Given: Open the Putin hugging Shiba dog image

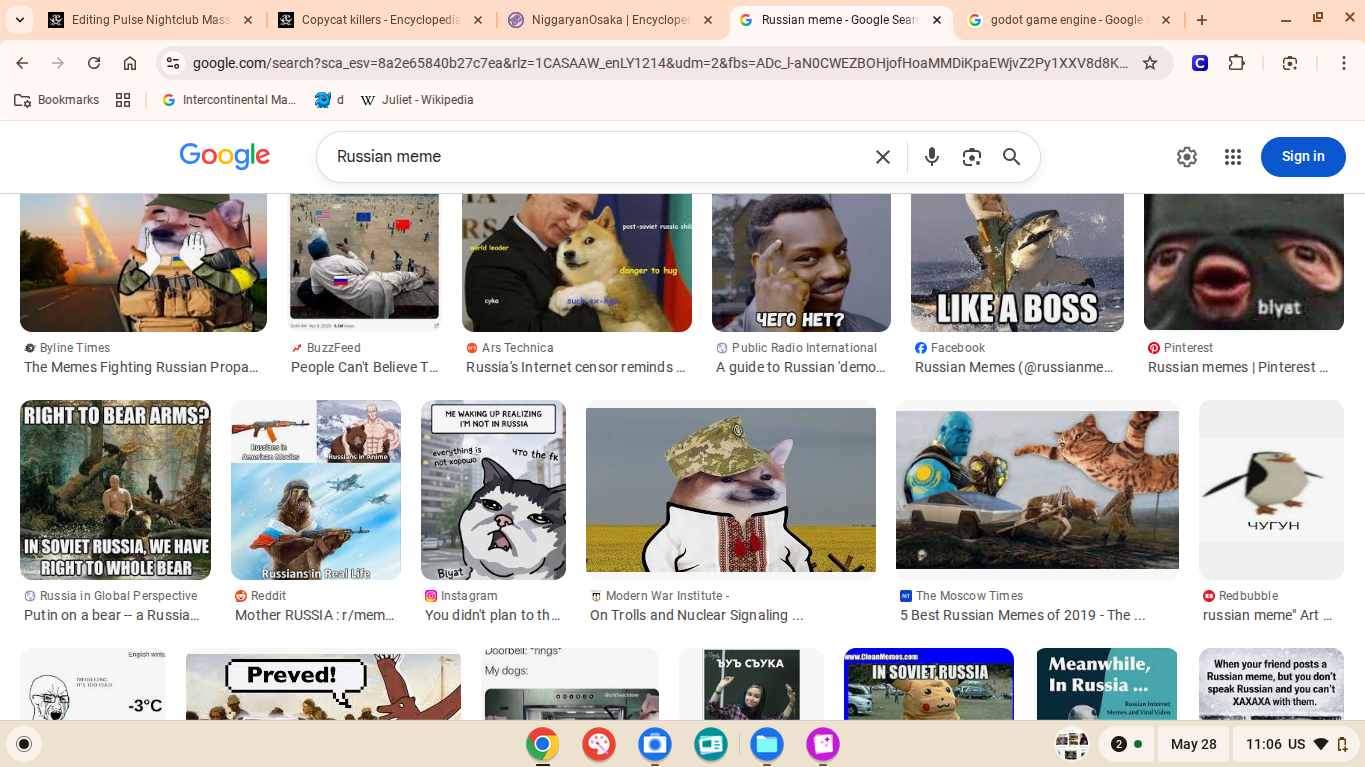Looking at the screenshot, I should click(577, 262).
